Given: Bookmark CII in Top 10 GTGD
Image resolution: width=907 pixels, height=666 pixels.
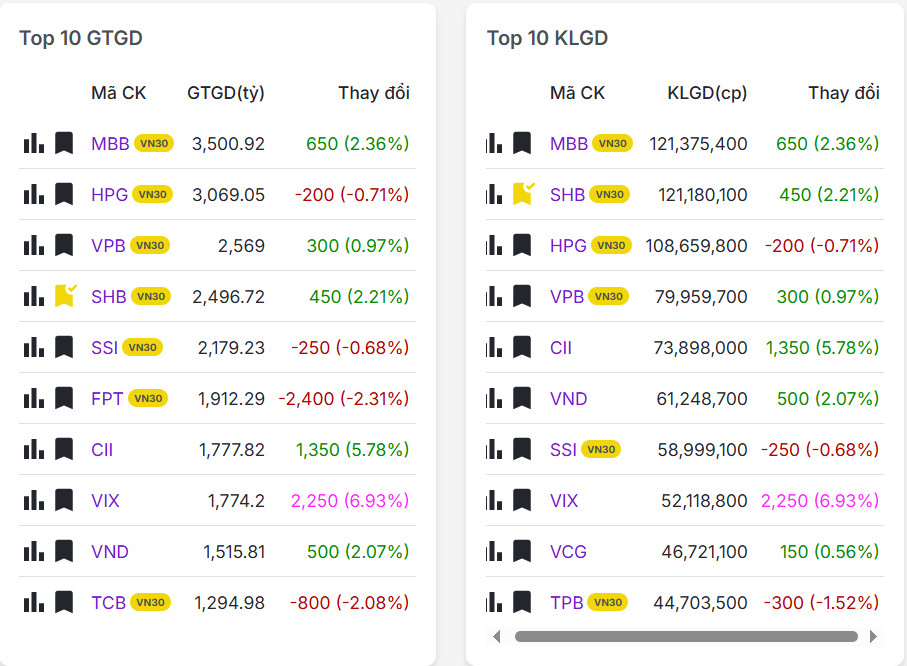Looking at the screenshot, I should tap(64, 449).
